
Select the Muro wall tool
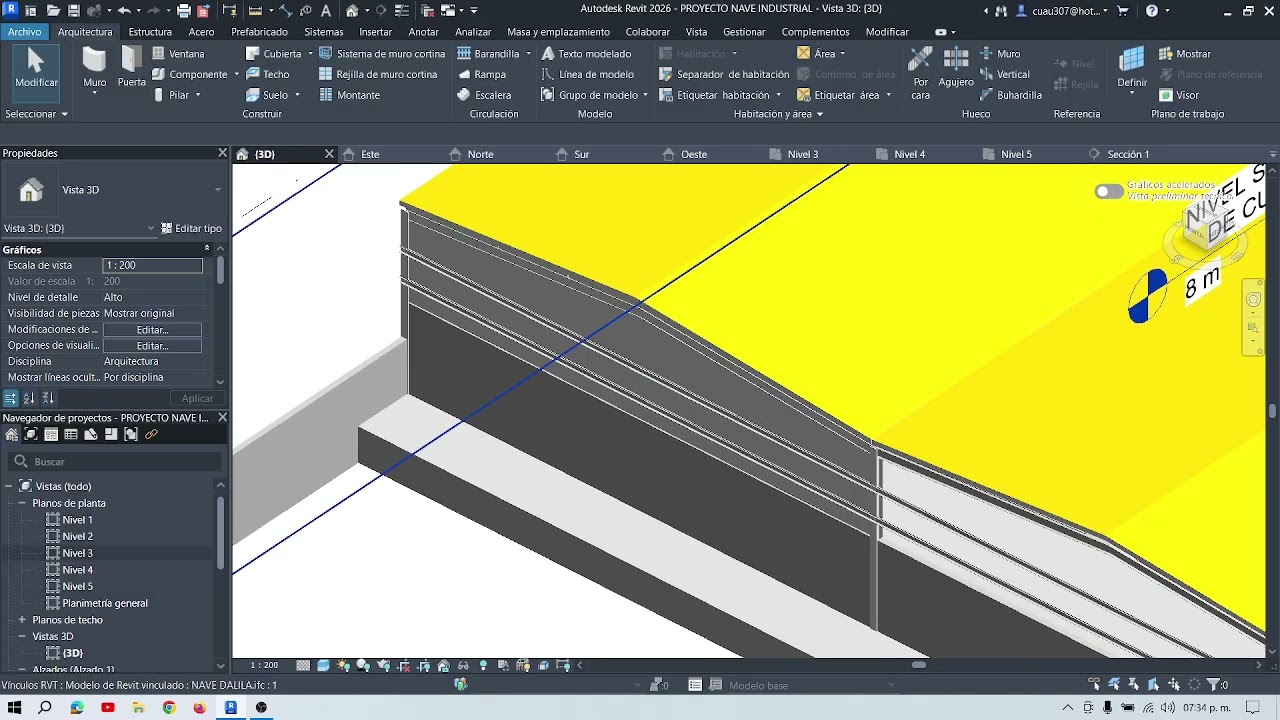(x=94, y=69)
